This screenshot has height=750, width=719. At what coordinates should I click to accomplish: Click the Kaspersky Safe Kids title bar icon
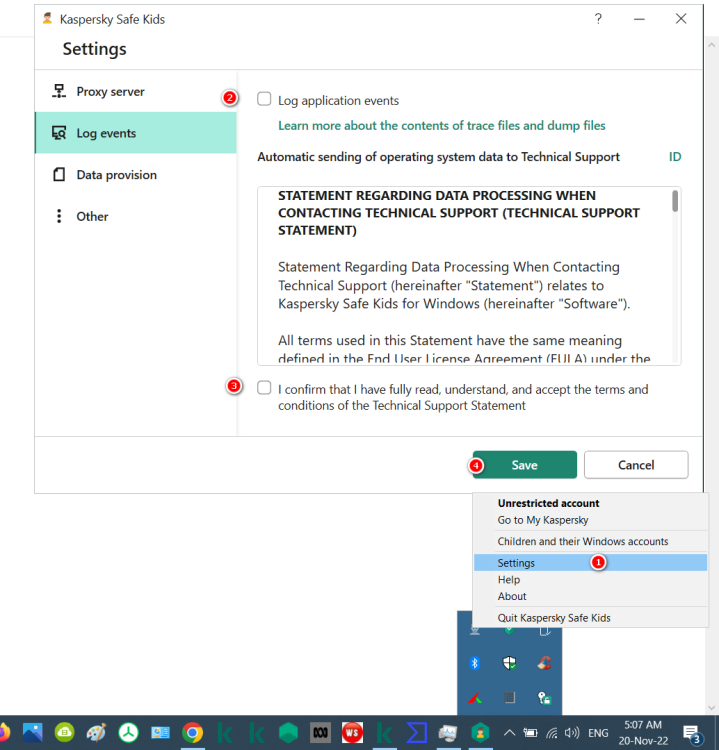click(47, 19)
